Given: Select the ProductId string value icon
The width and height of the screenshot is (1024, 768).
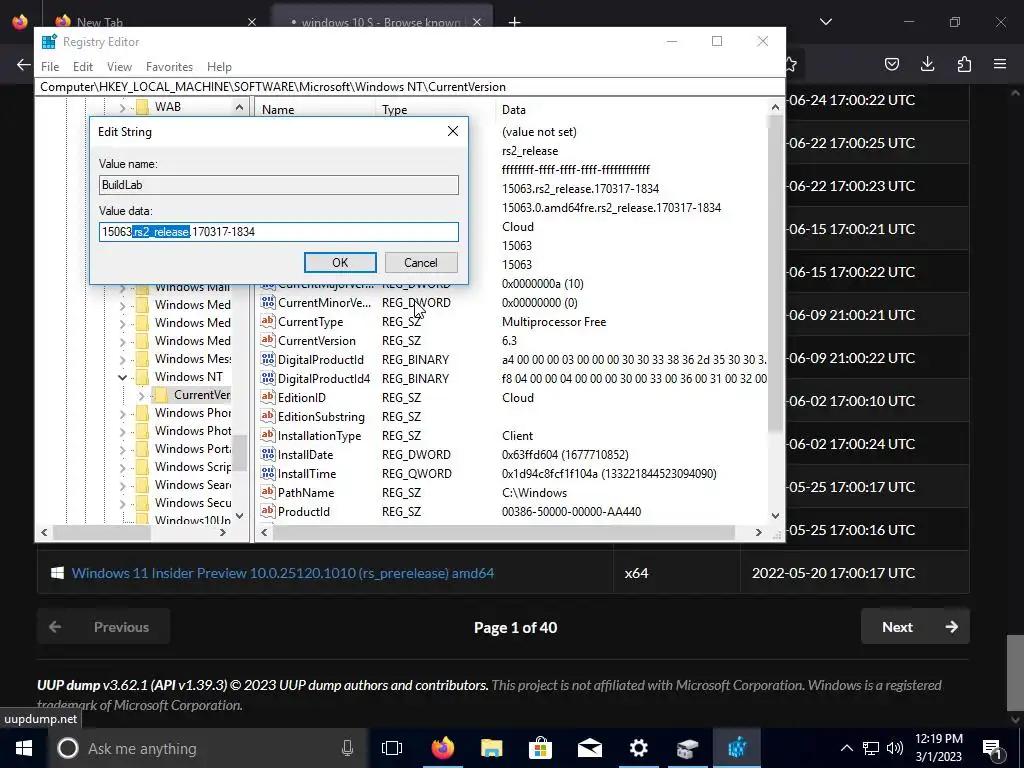Looking at the screenshot, I should [268, 511].
